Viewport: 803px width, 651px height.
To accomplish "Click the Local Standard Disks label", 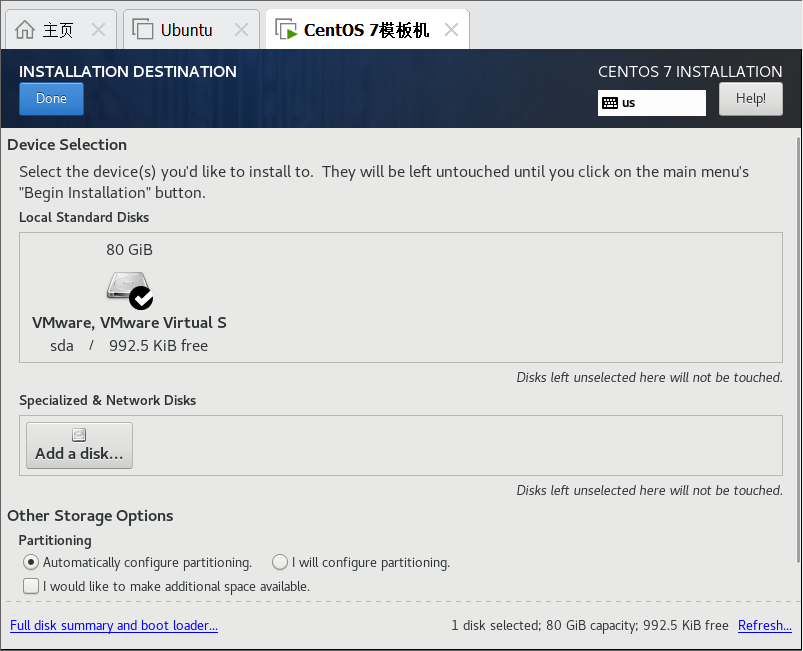I will click(x=84, y=217).
